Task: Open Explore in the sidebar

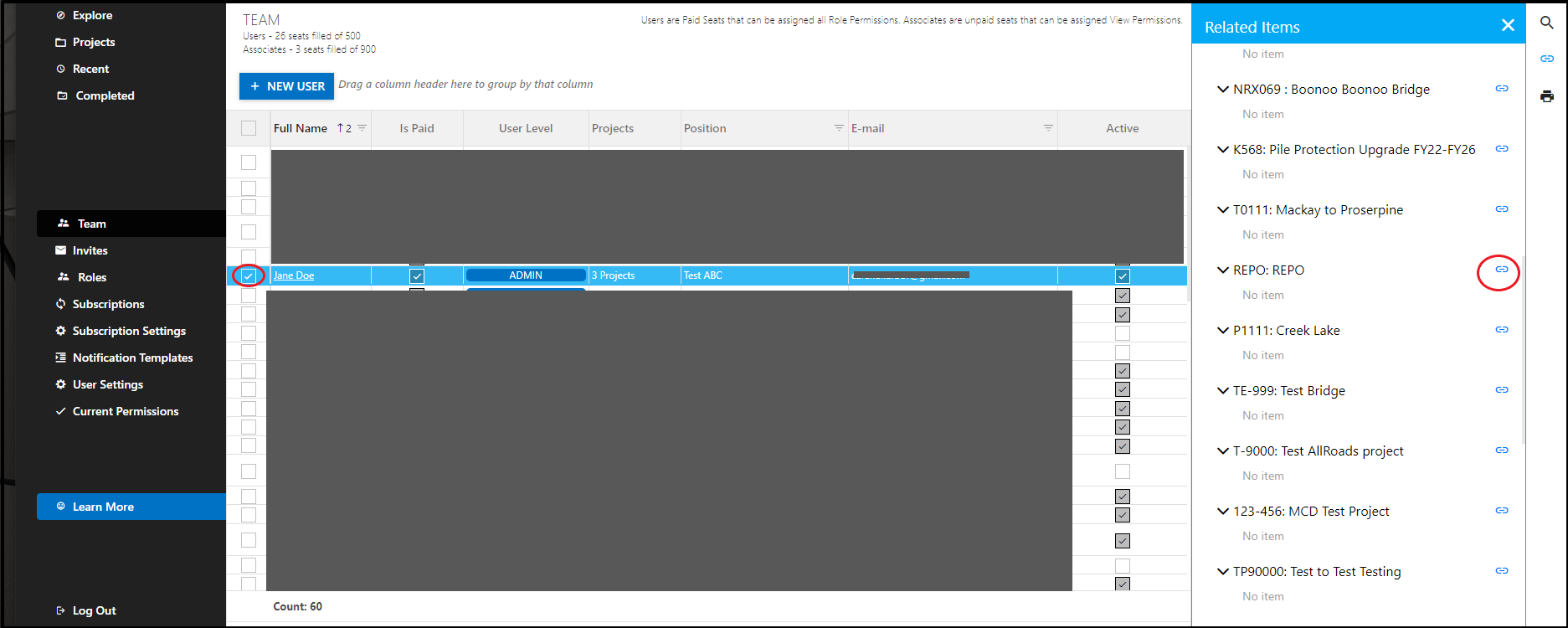Action: point(92,15)
